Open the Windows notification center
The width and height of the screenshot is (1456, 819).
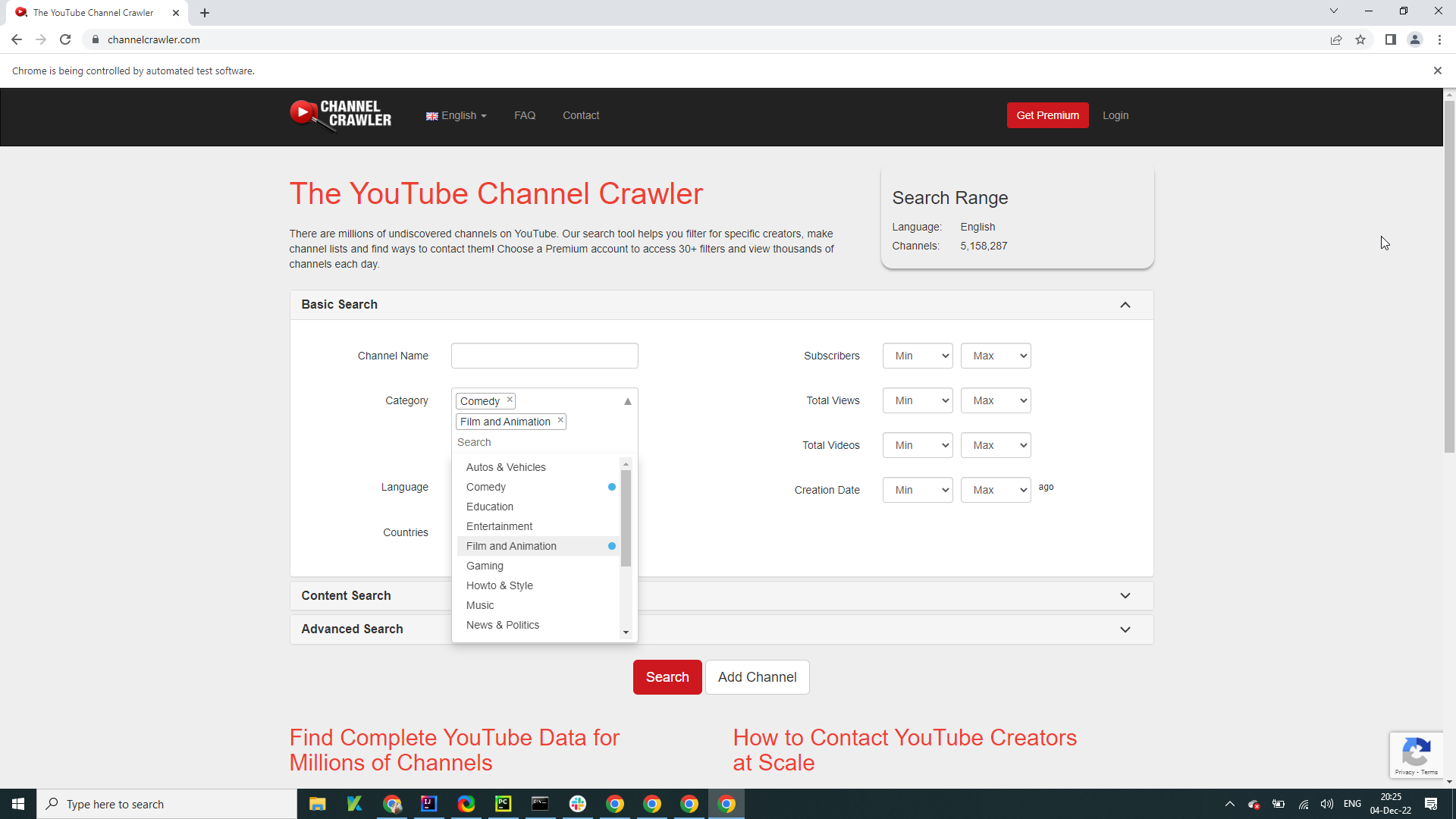1431,804
